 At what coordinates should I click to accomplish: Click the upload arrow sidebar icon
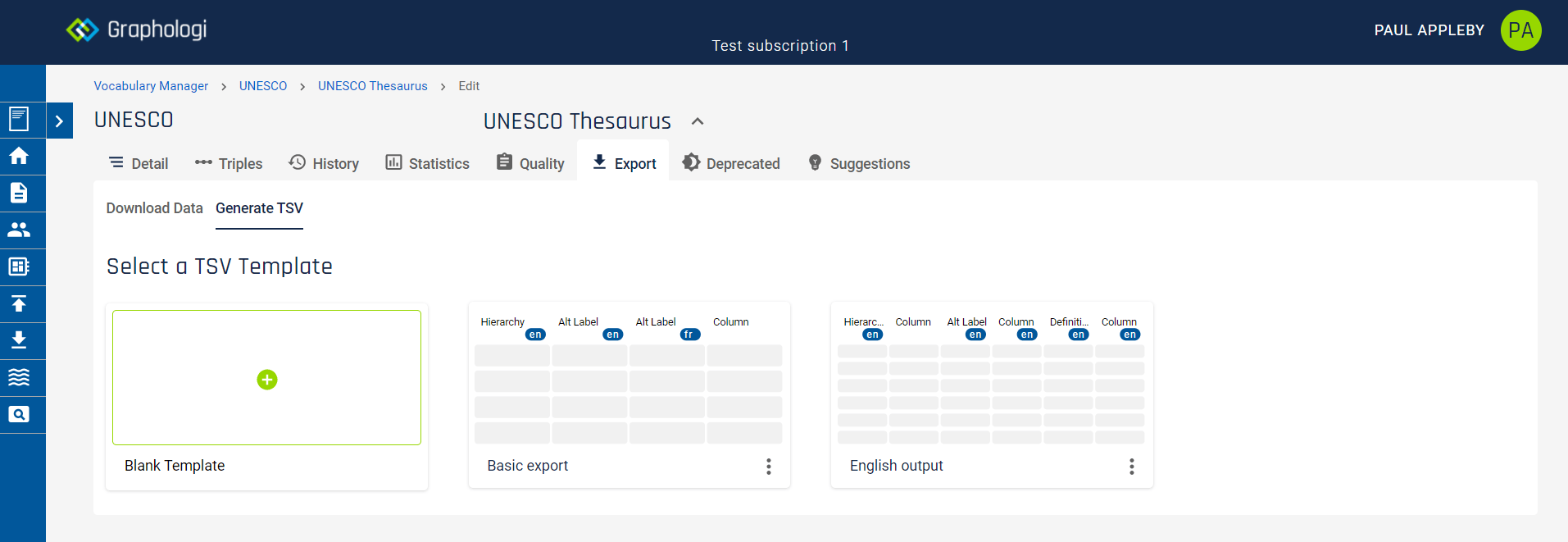tap(19, 304)
